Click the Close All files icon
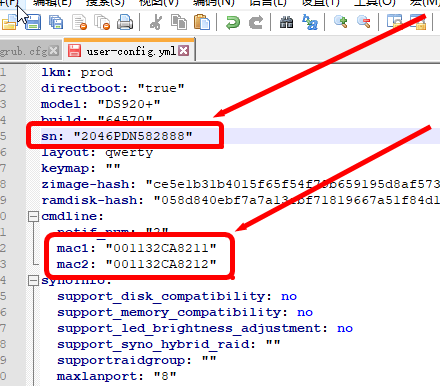 [102, 22]
